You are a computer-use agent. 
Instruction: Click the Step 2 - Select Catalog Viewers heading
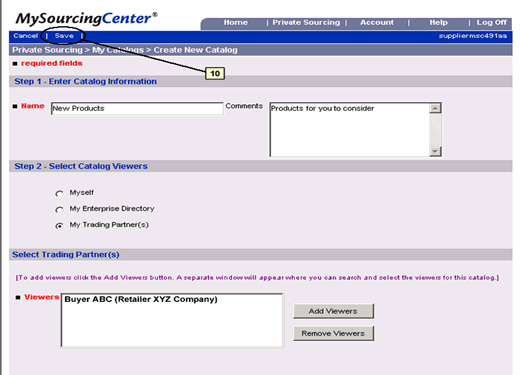tap(81, 166)
